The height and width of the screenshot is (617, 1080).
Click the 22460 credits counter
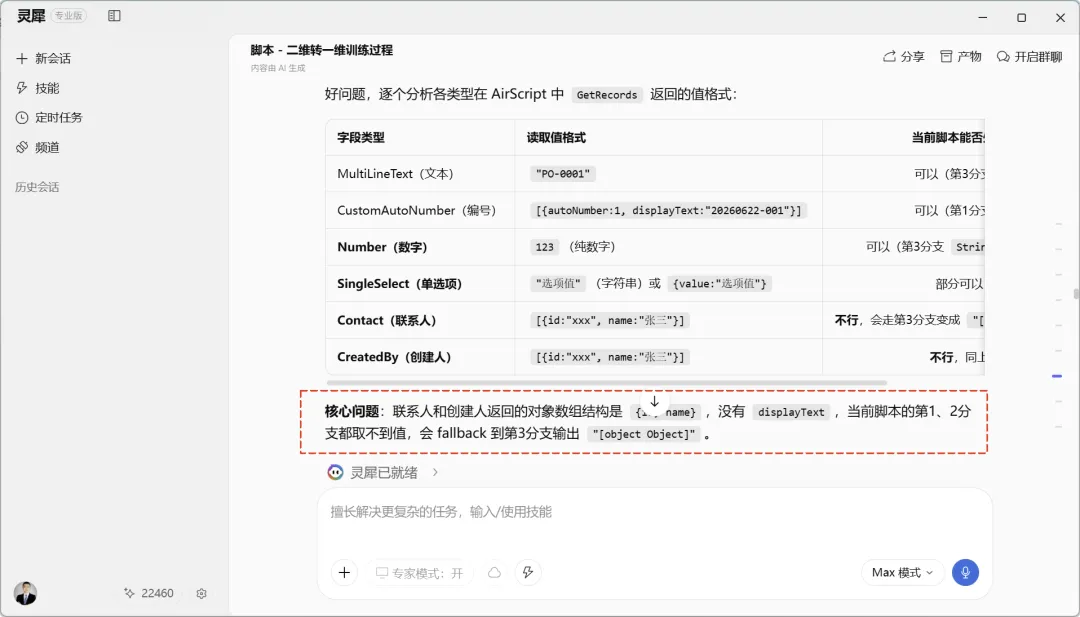(149, 593)
